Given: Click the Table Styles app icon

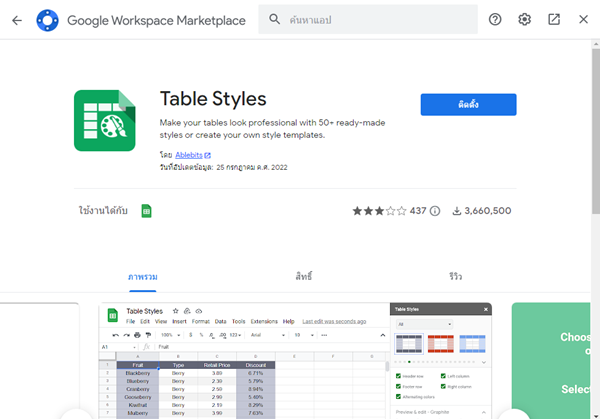Looking at the screenshot, I should coord(104,121).
